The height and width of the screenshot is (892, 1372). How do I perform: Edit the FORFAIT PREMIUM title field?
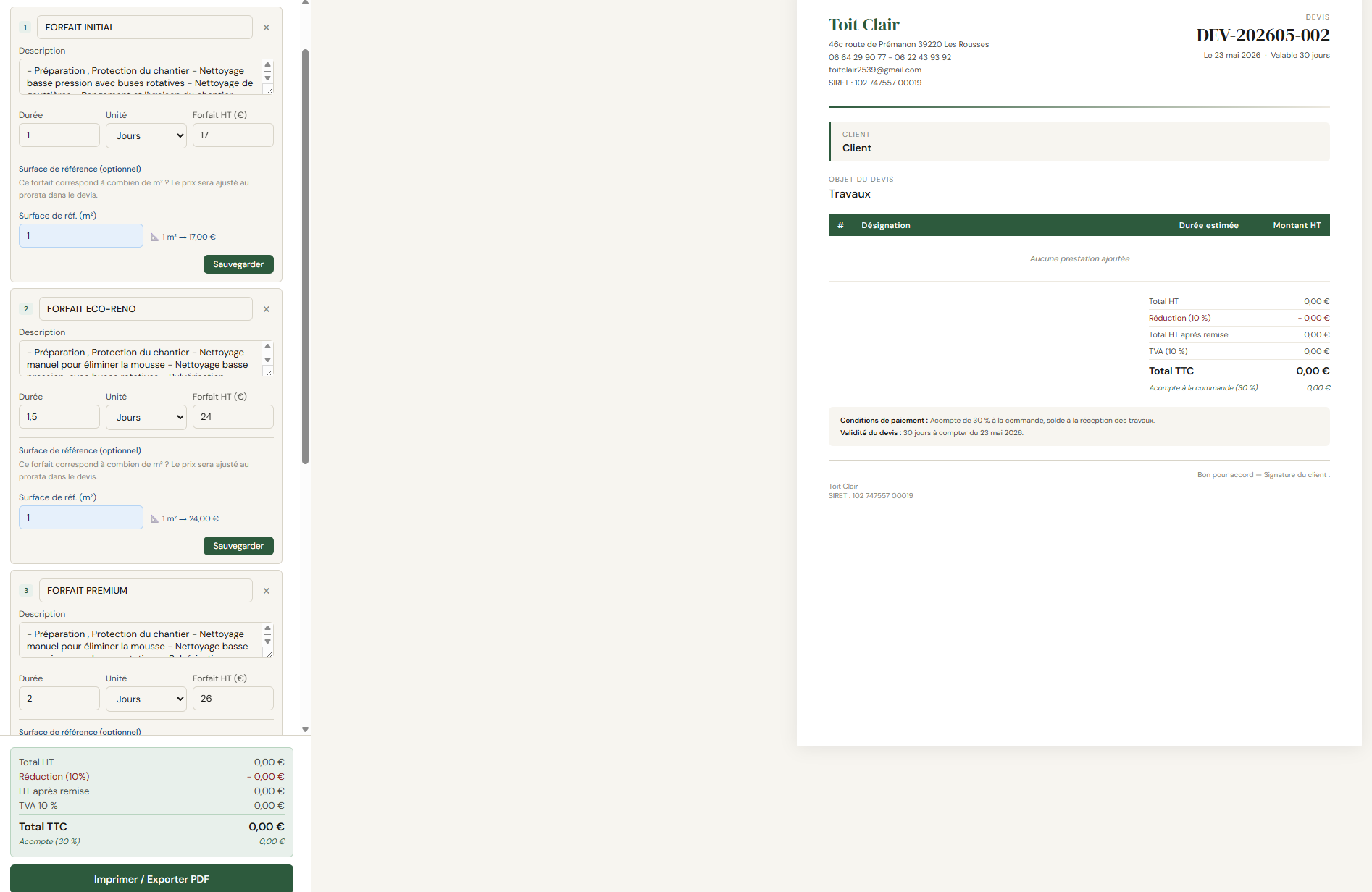pyautogui.click(x=146, y=590)
